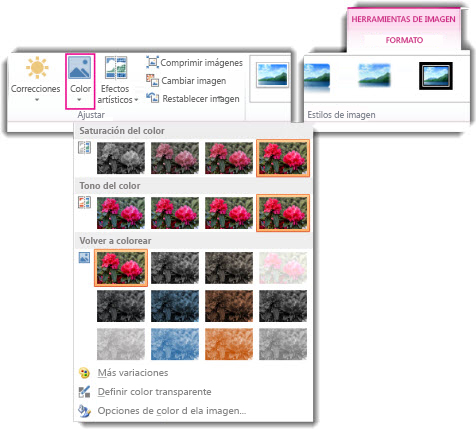Image resolution: width=476 pixels, height=429 pixels.
Task: Click Restablecer imagen text button
Action: [201, 99]
